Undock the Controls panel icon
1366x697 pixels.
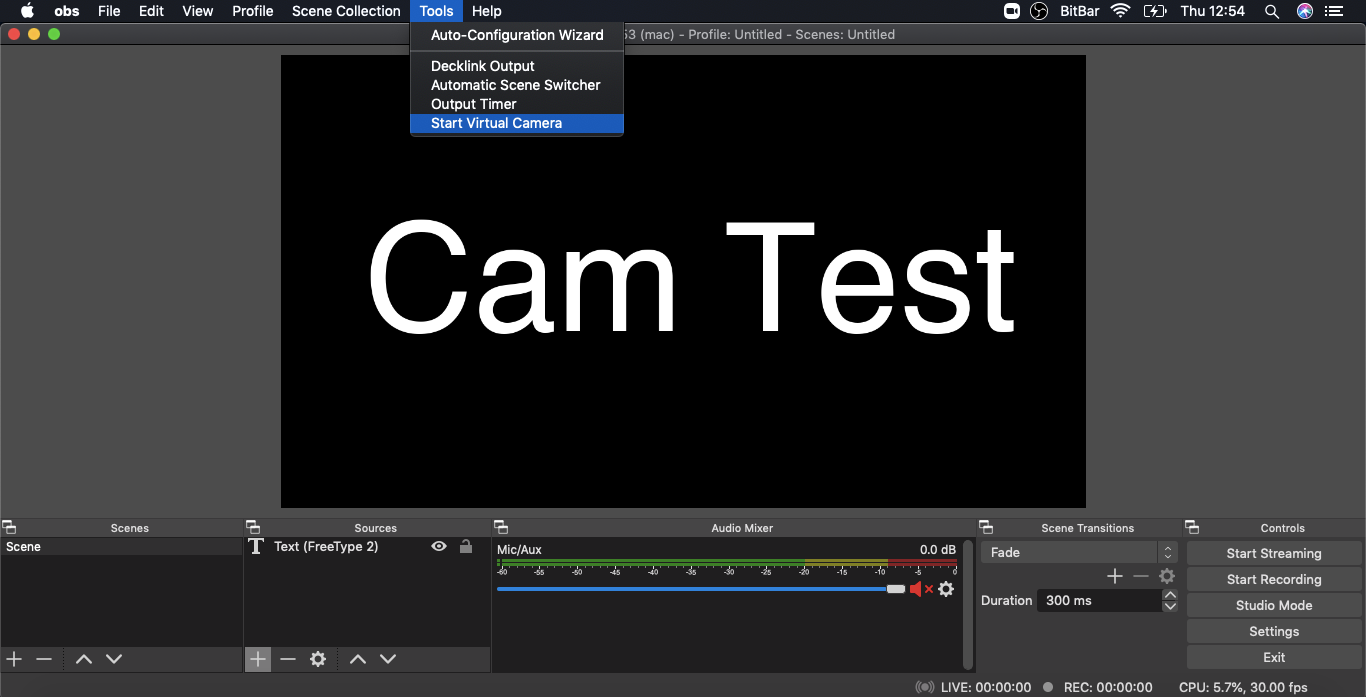(x=1192, y=527)
